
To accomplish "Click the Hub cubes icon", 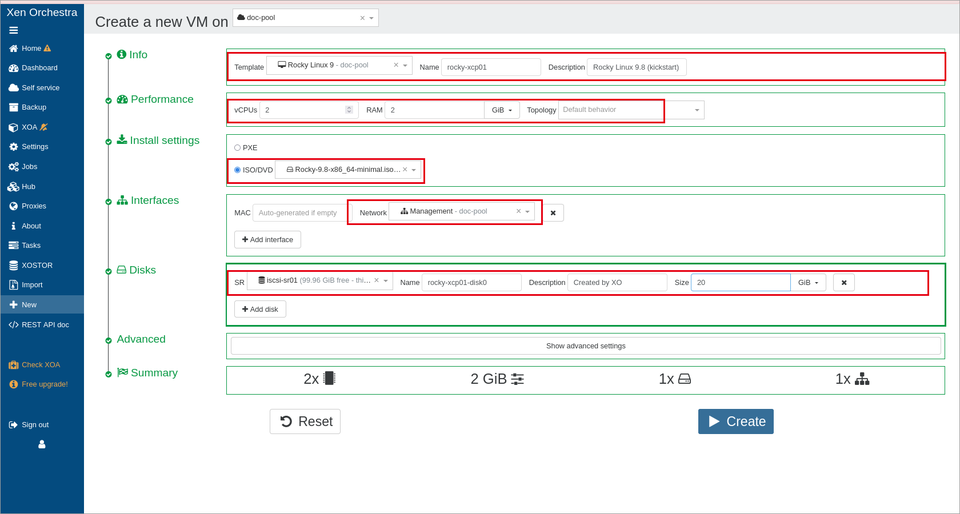I will click(x=13, y=187).
